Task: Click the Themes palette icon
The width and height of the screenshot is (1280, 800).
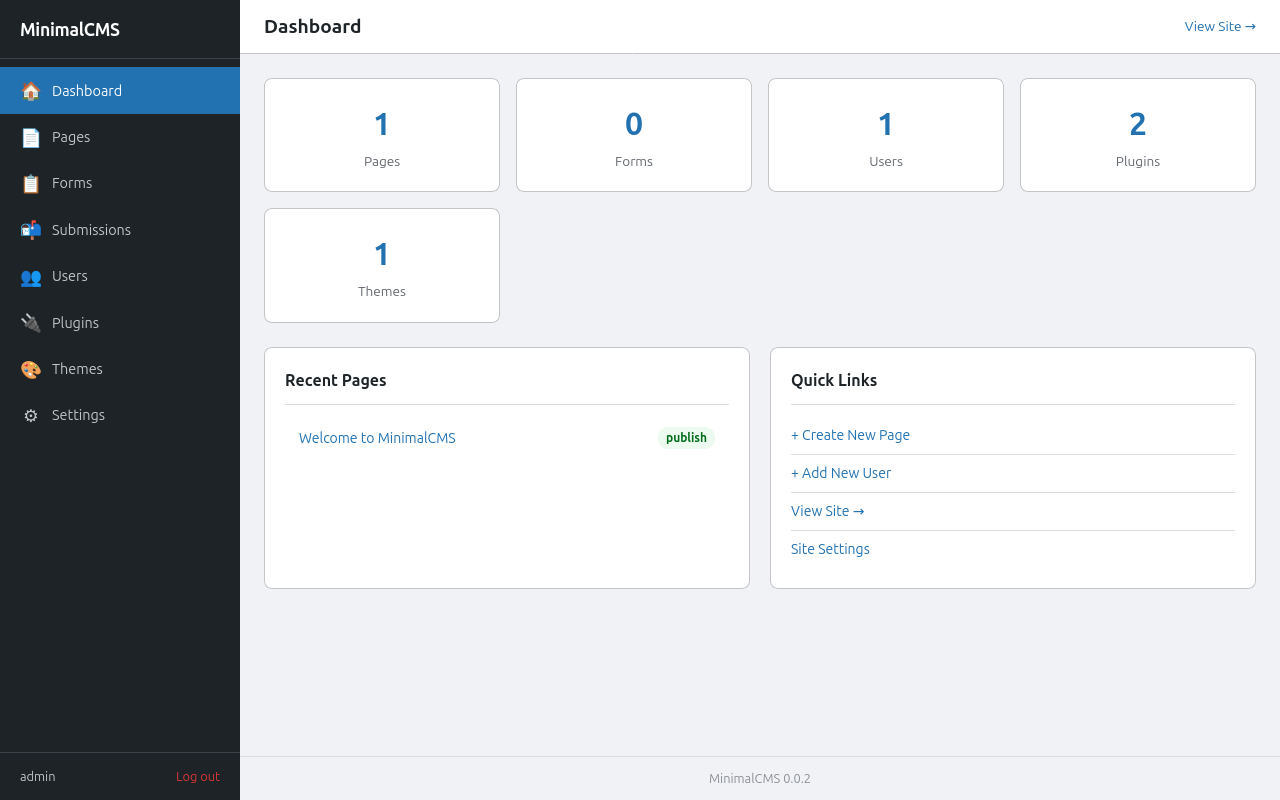Action: pos(31,369)
